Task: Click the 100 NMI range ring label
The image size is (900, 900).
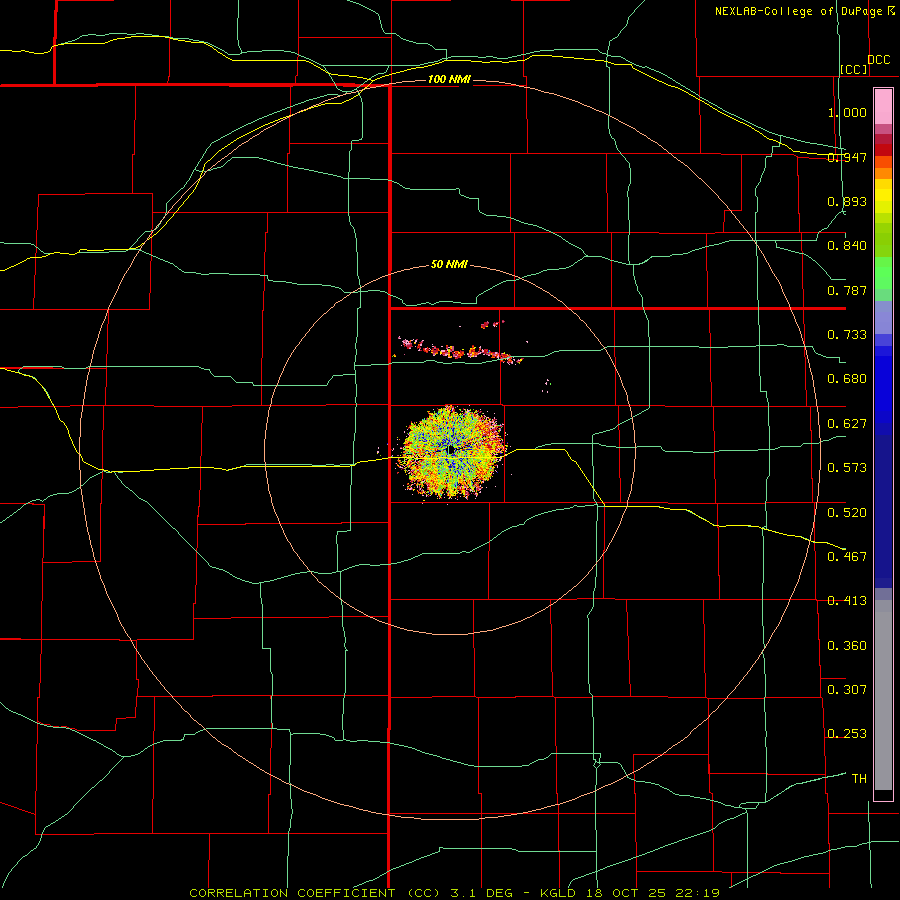Action: point(449,79)
